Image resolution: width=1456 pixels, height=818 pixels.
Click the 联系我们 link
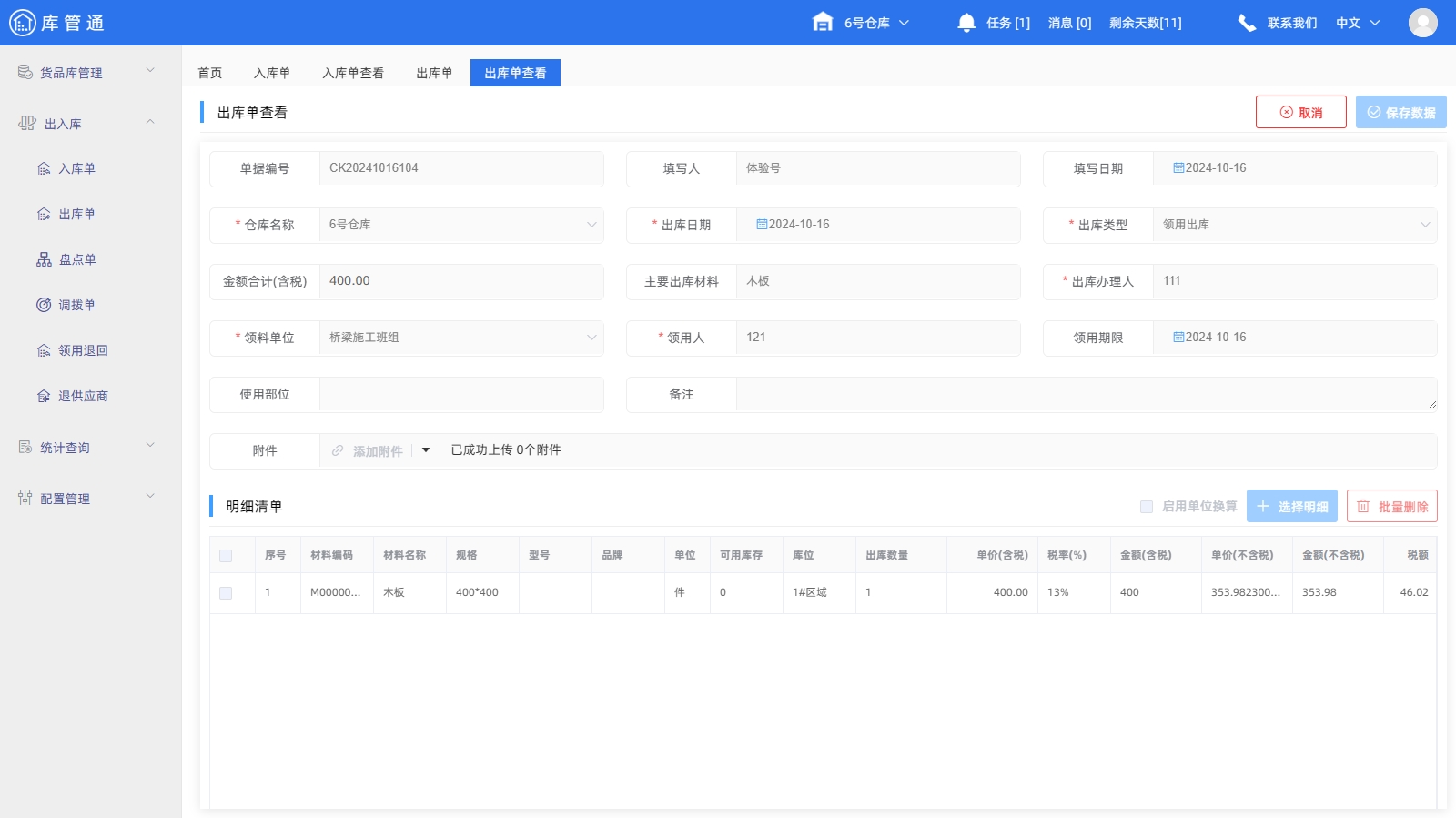1292,23
